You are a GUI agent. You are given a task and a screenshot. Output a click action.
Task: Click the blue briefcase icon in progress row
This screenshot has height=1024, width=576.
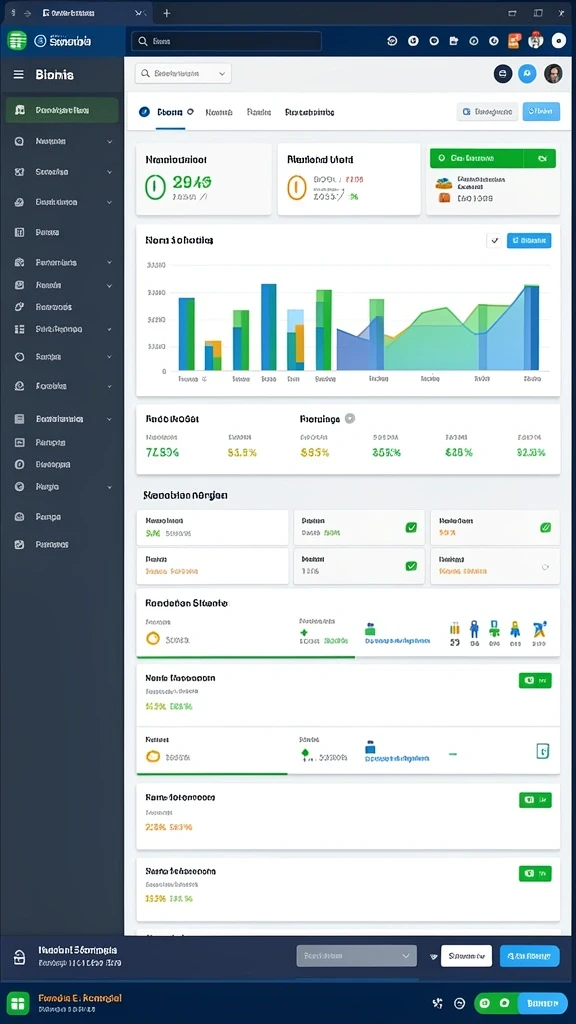[x=370, y=747]
